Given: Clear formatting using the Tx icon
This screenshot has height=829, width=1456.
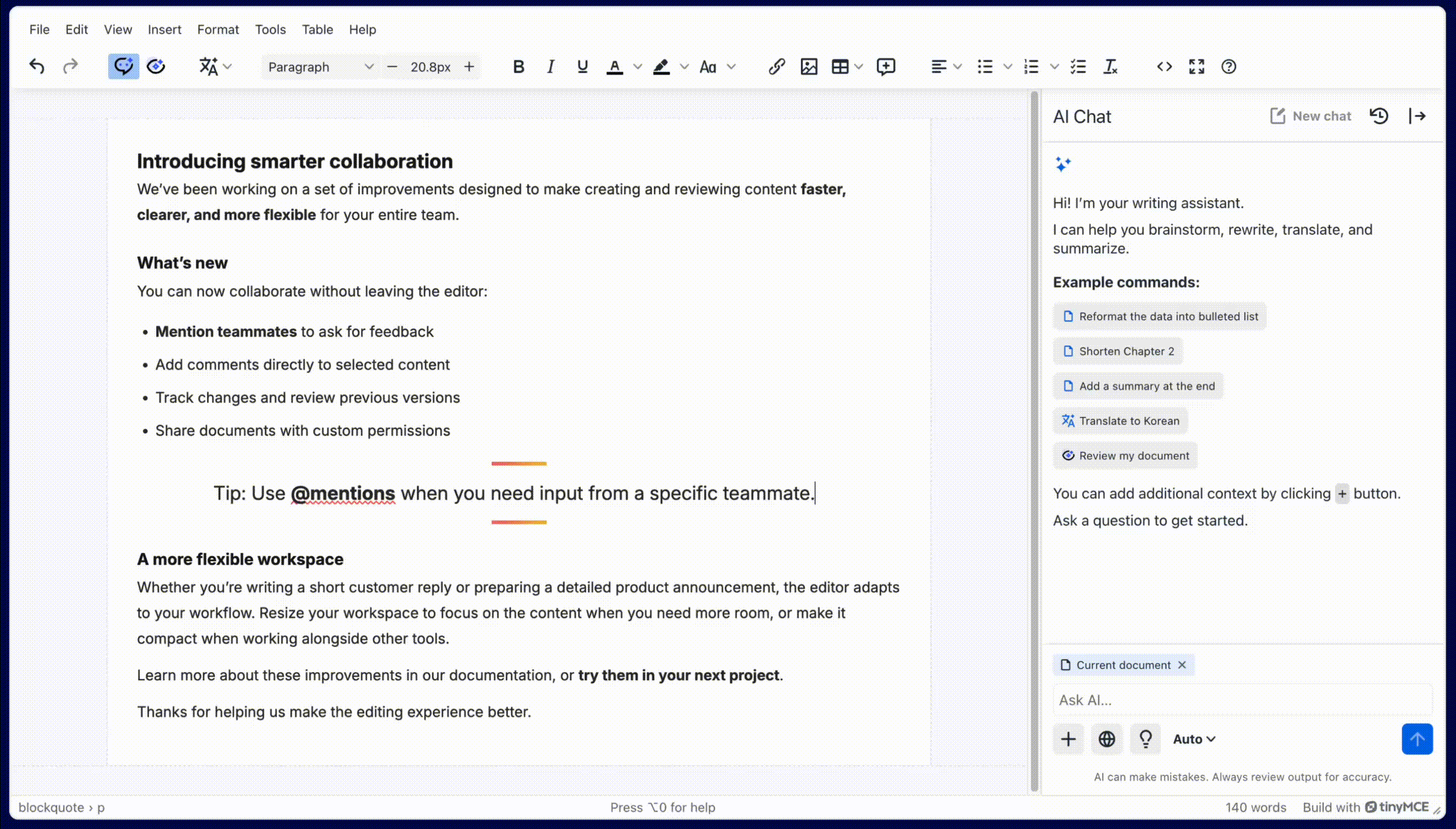Looking at the screenshot, I should [x=1110, y=67].
